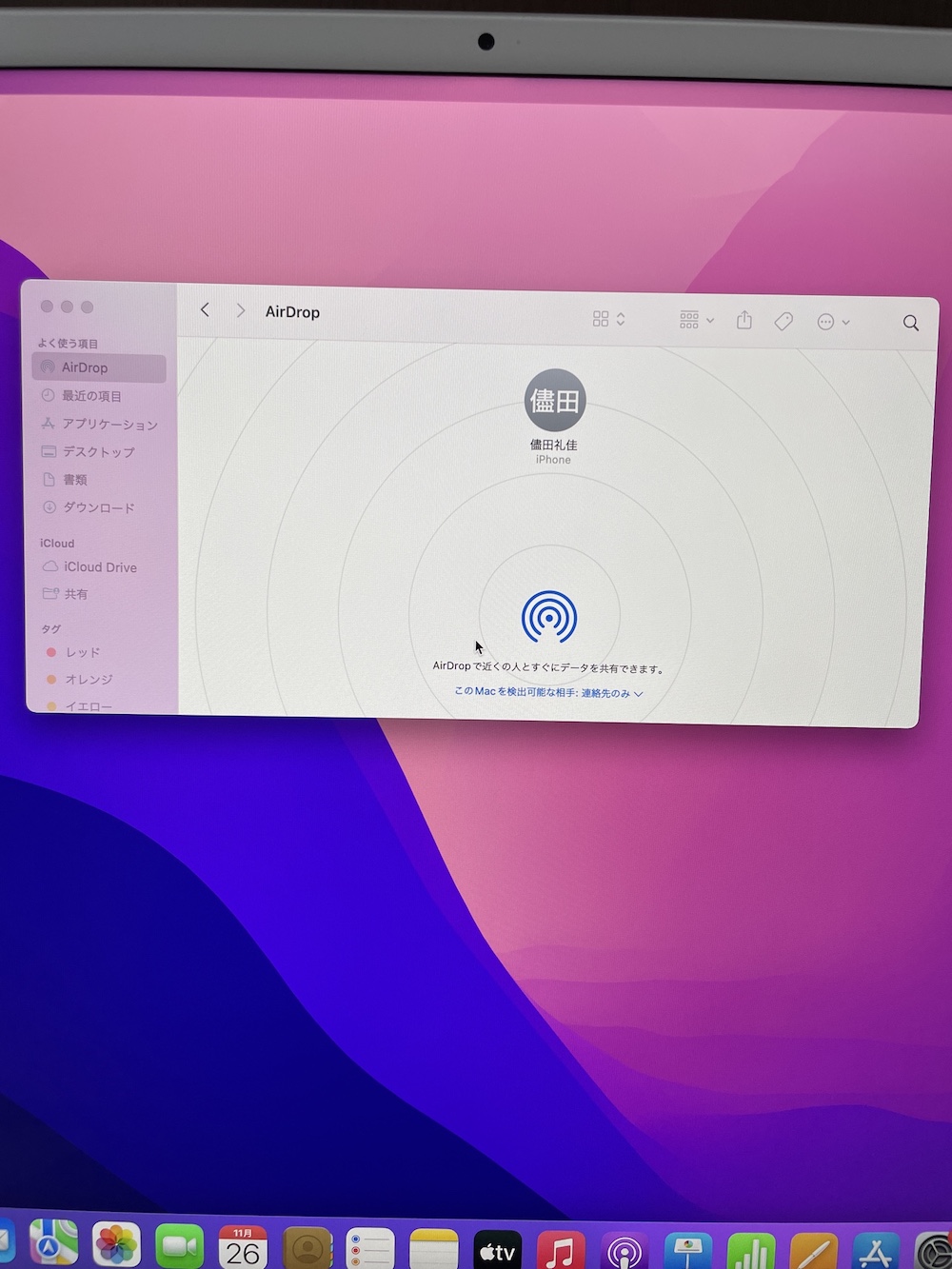Viewport: 952px width, 1269px height.
Task: Select AirDrop in the Finder sidebar
Action: coord(99,367)
